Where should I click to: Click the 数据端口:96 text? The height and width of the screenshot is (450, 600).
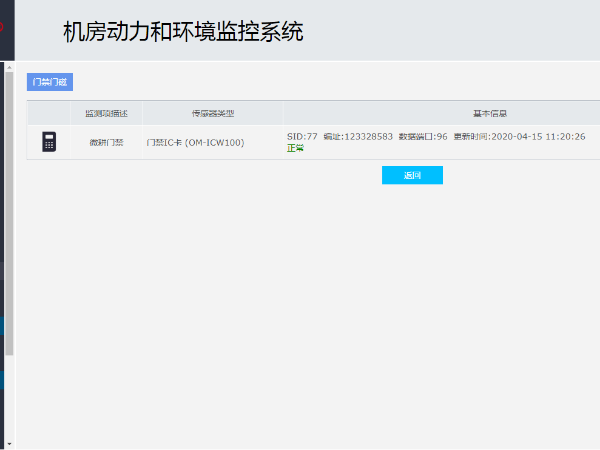(x=422, y=136)
